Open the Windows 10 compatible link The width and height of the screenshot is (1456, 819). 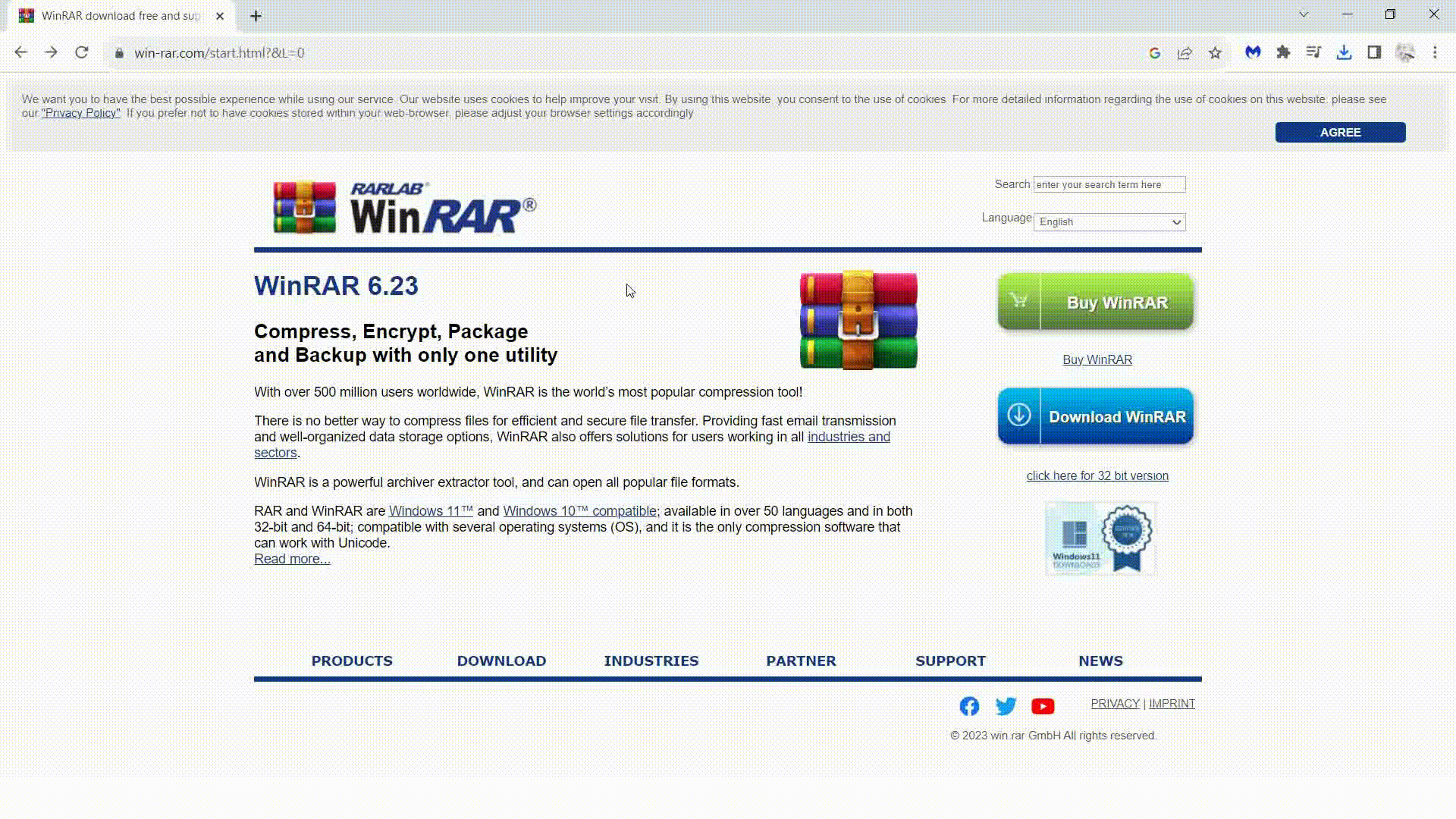[580, 511]
